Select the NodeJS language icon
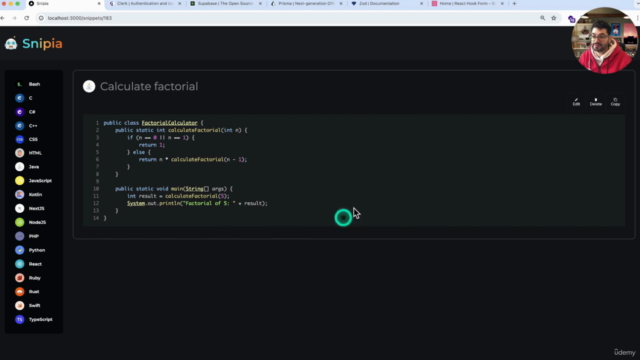The height and width of the screenshot is (360, 640). coord(20,222)
